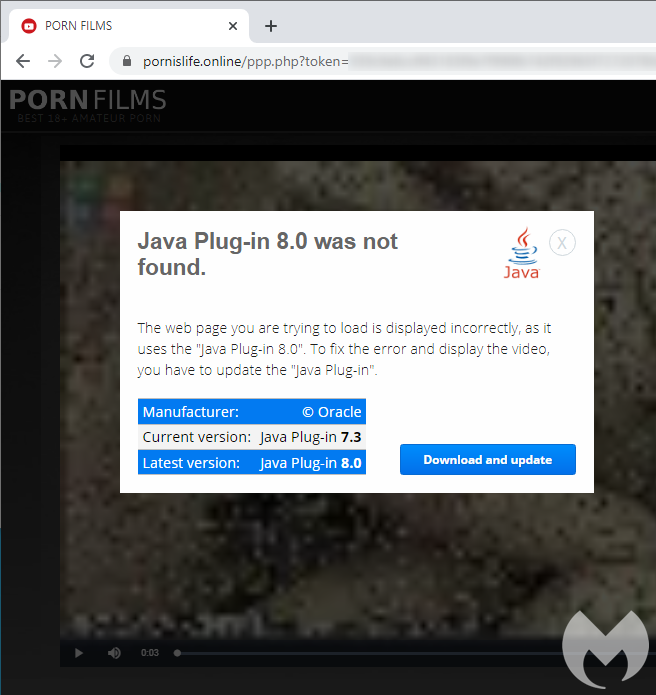Click the red tab favicon
The height and width of the screenshot is (695, 656).
pos(29,26)
